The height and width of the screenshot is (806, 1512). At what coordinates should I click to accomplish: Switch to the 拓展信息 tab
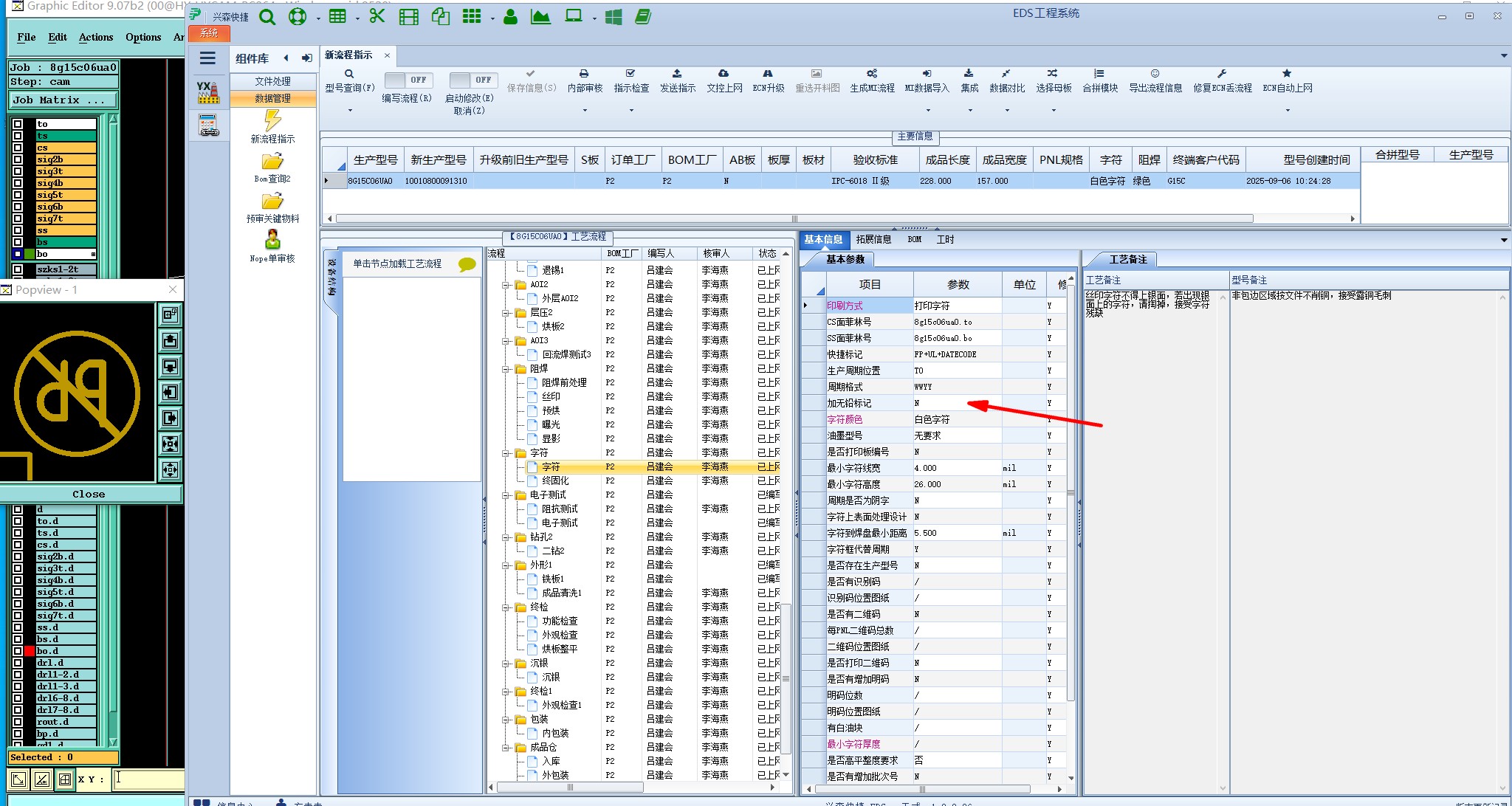(x=873, y=239)
